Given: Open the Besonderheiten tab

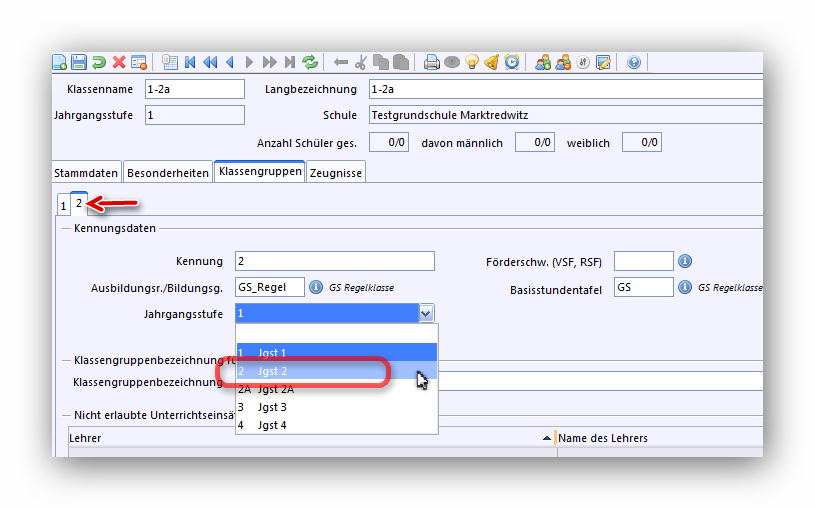Looking at the screenshot, I should (x=168, y=173).
